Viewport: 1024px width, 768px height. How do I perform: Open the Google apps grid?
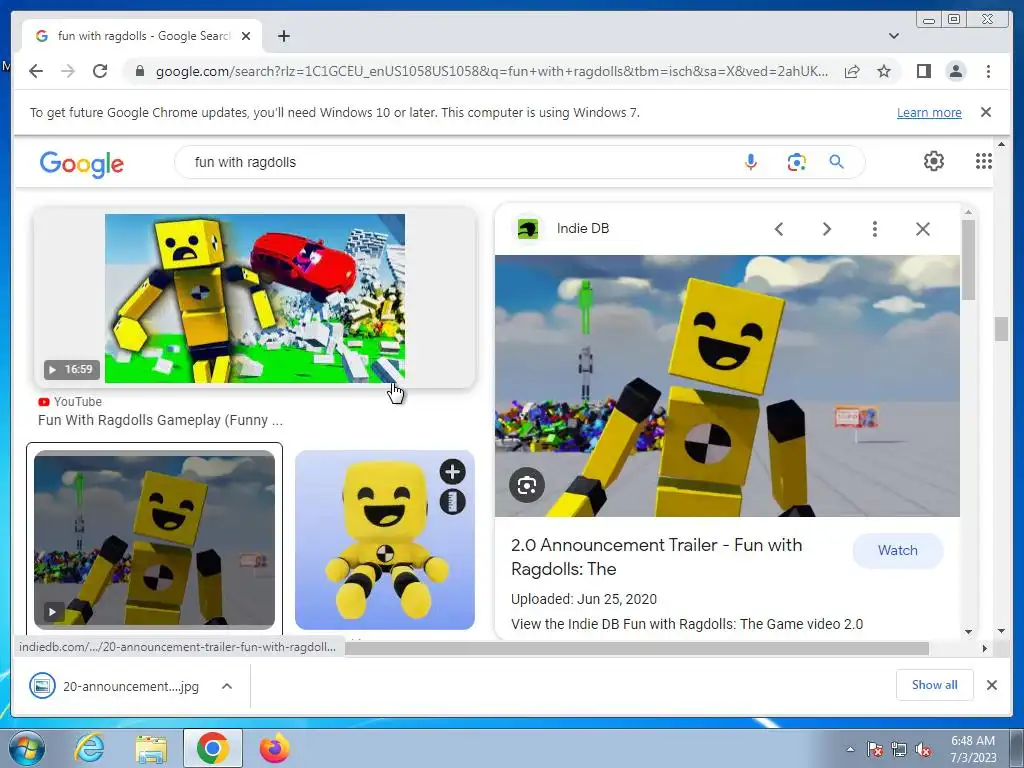coord(984,161)
